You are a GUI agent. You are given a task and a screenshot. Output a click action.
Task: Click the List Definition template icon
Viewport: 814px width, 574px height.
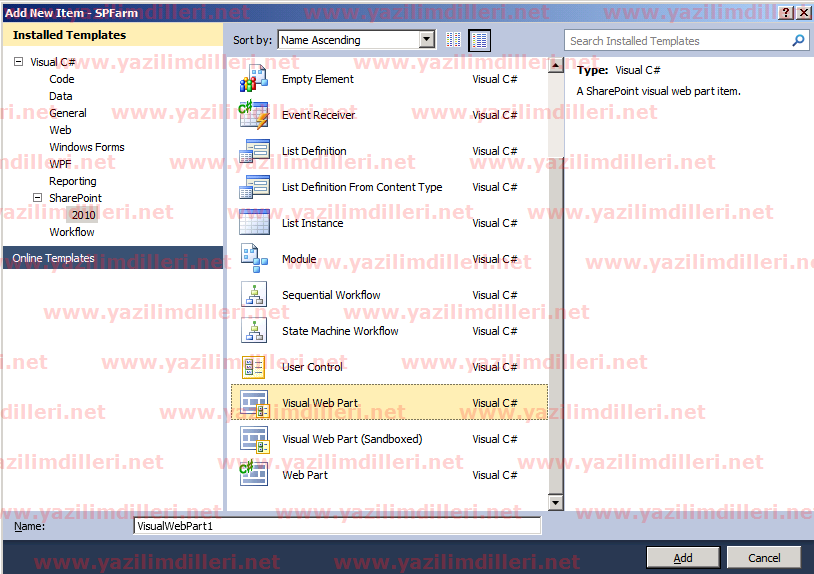(x=254, y=151)
